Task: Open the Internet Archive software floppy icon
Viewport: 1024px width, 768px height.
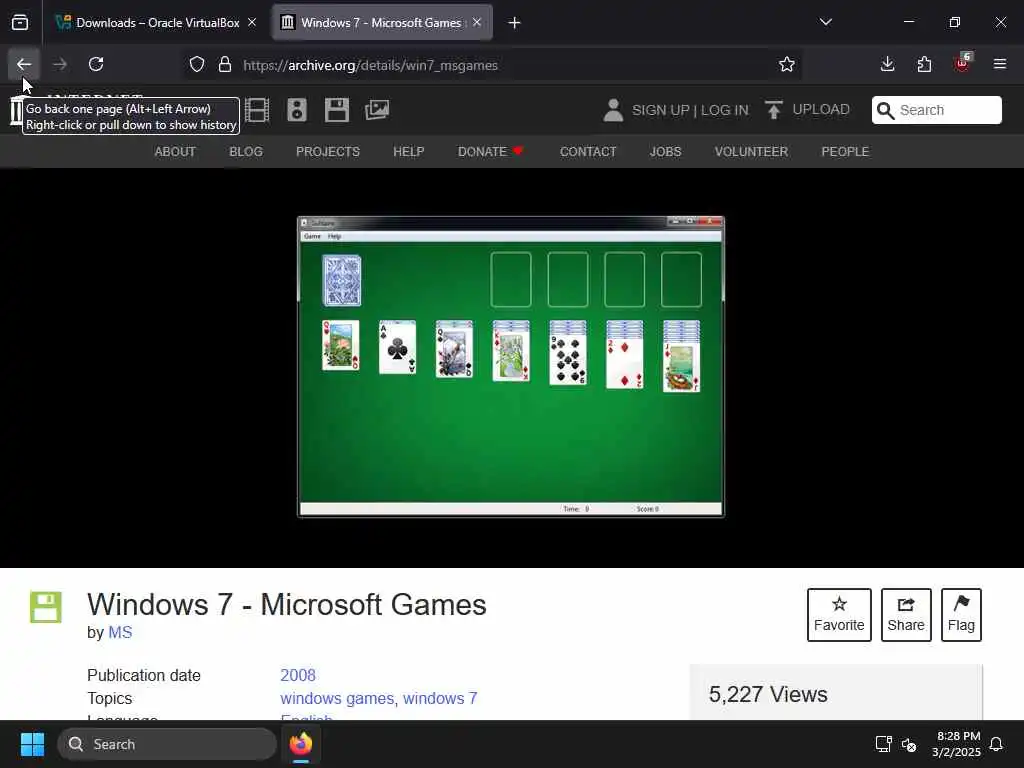Action: 337,110
